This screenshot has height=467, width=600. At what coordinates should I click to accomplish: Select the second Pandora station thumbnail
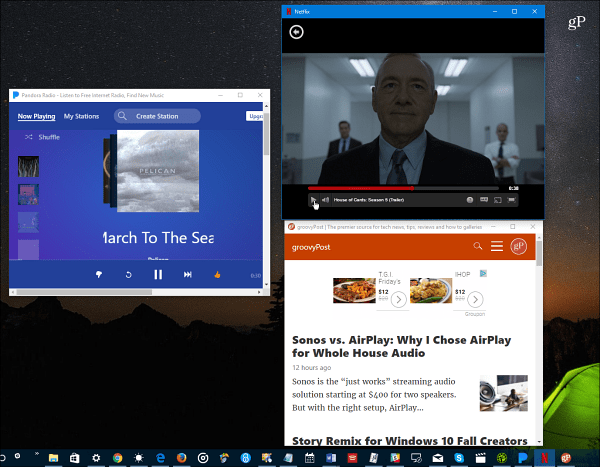click(x=28, y=194)
